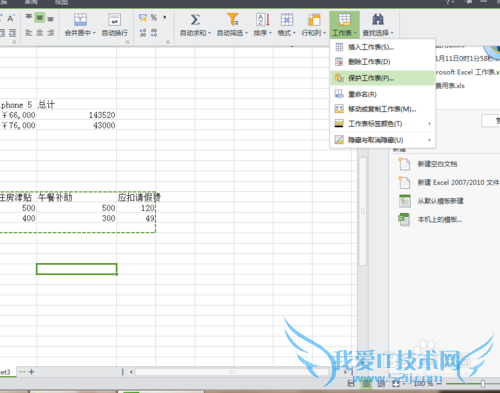Viewport: 500px width, 393px height.
Task: Choose Insert Worksheet (插入工作表) menu item
Action: click(383, 47)
